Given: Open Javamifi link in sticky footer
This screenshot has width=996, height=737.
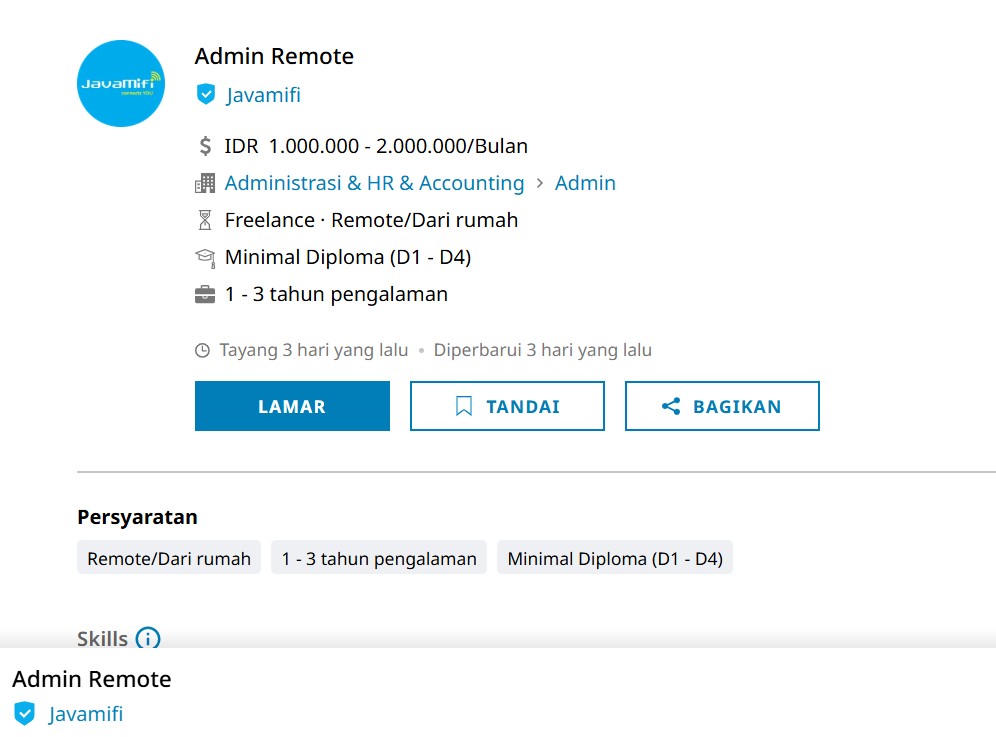Looking at the screenshot, I should click(86, 713).
